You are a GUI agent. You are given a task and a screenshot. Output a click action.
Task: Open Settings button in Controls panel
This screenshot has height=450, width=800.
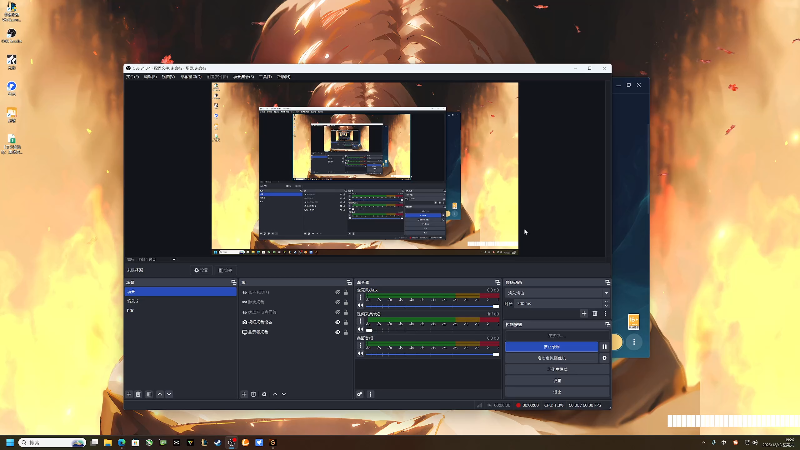[x=557, y=381]
